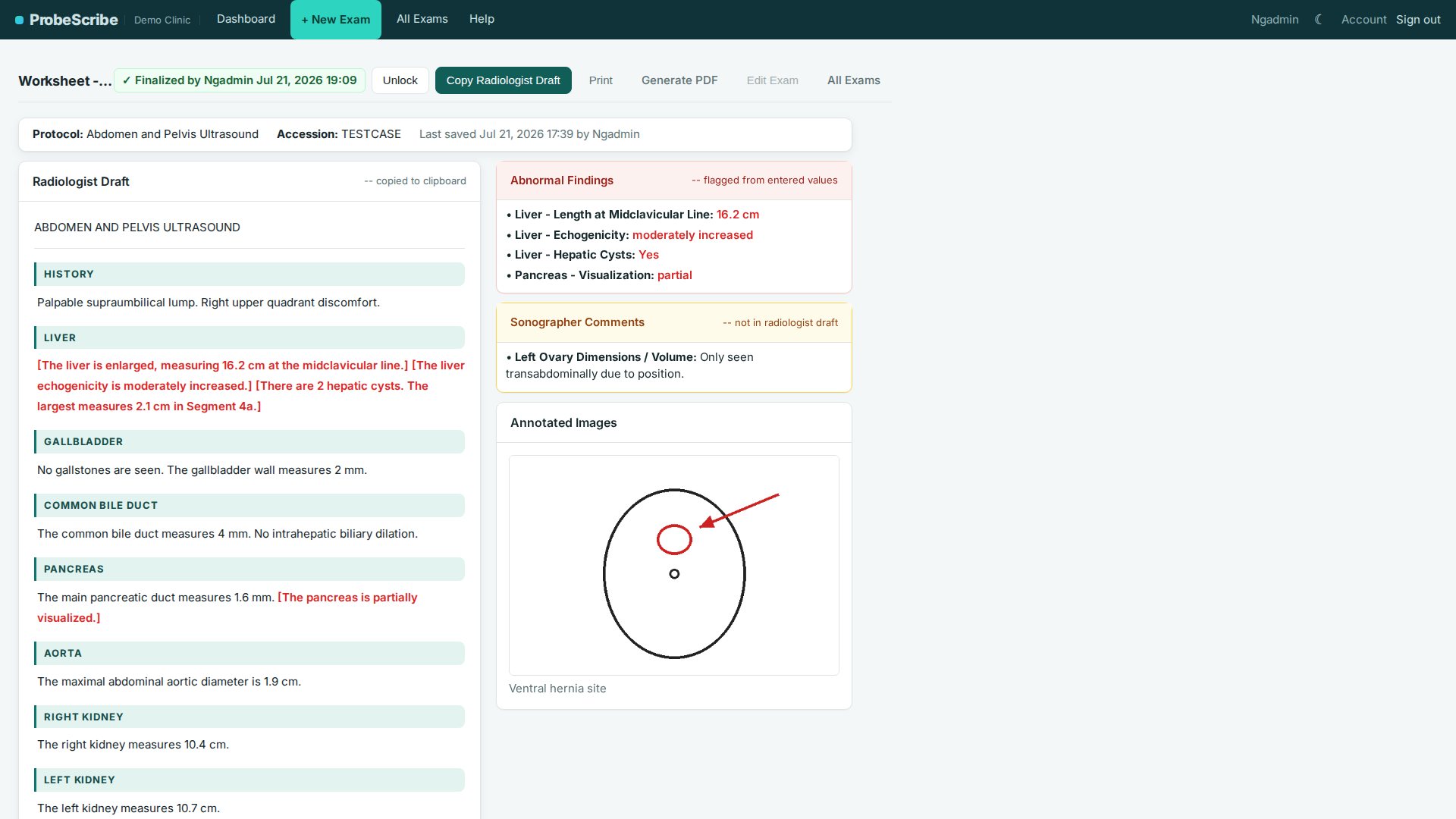The height and width of the screenshot is (819, 1456).
Task: Select the right kidney 10.4 cm text
Action: 133,745
